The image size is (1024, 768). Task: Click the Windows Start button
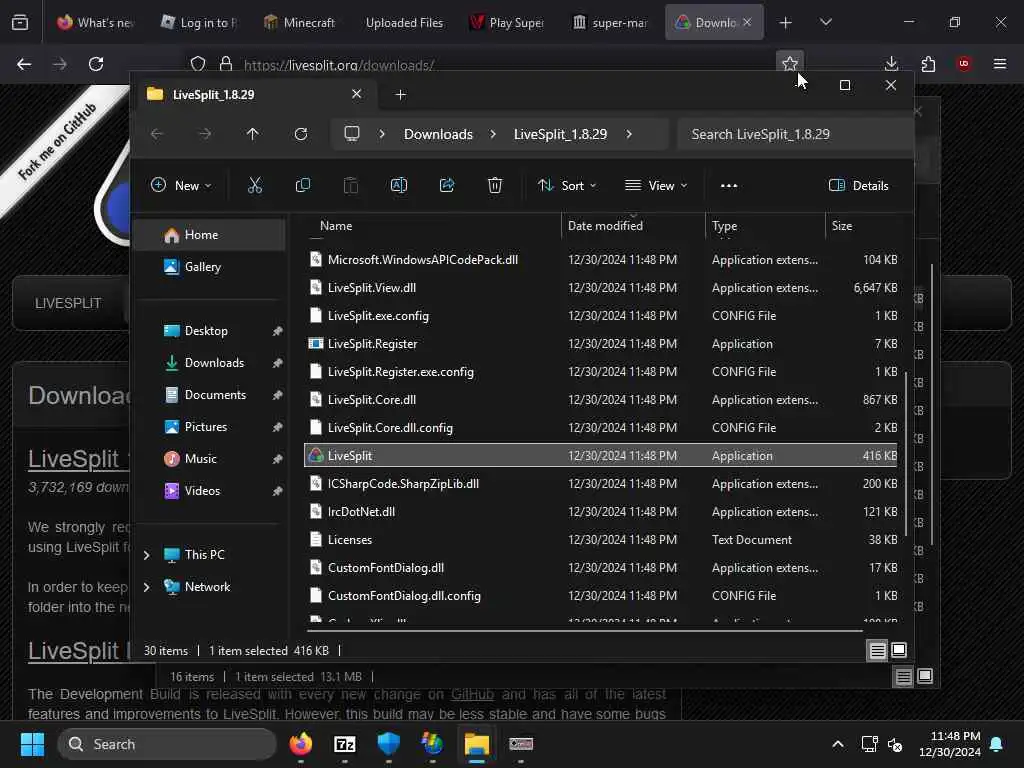click(x=32, y=744)
